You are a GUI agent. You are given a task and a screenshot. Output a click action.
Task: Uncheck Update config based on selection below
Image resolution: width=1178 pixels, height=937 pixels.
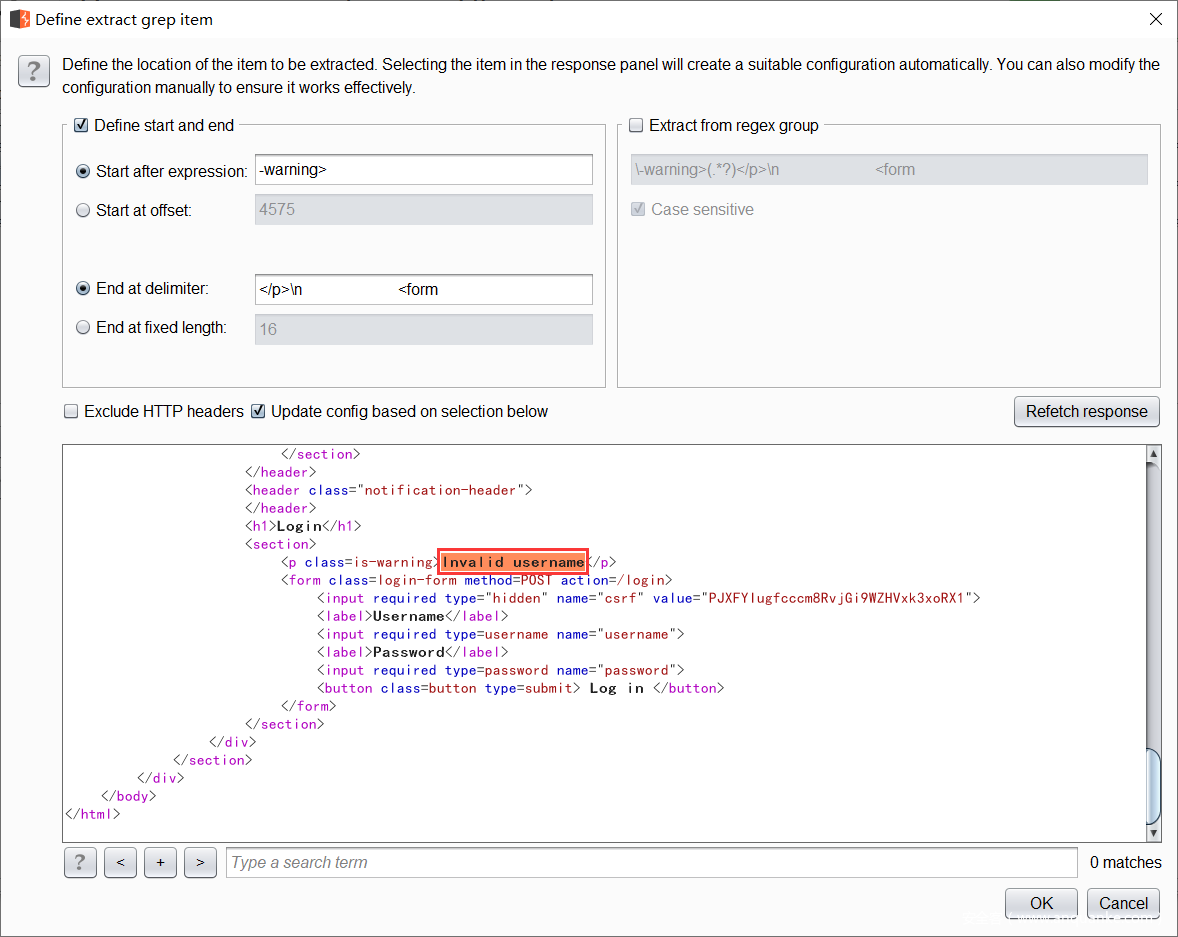coord(258,411)
